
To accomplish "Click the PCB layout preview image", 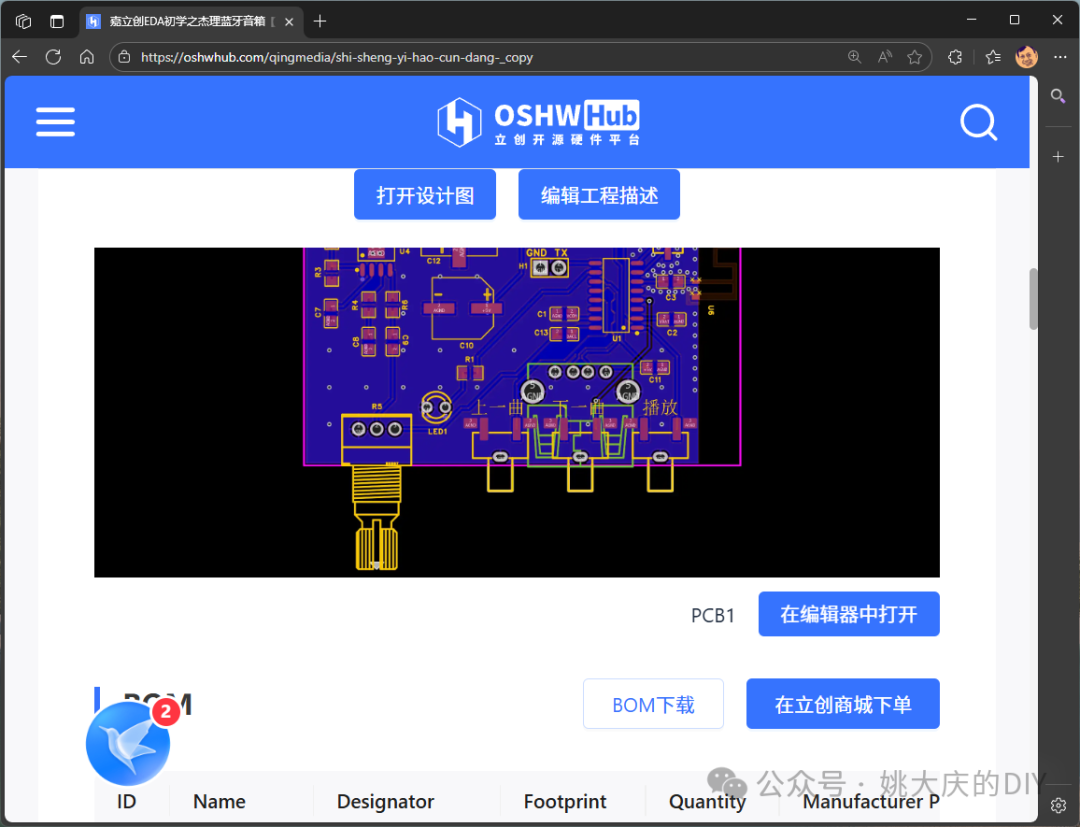I will point(517,412).
